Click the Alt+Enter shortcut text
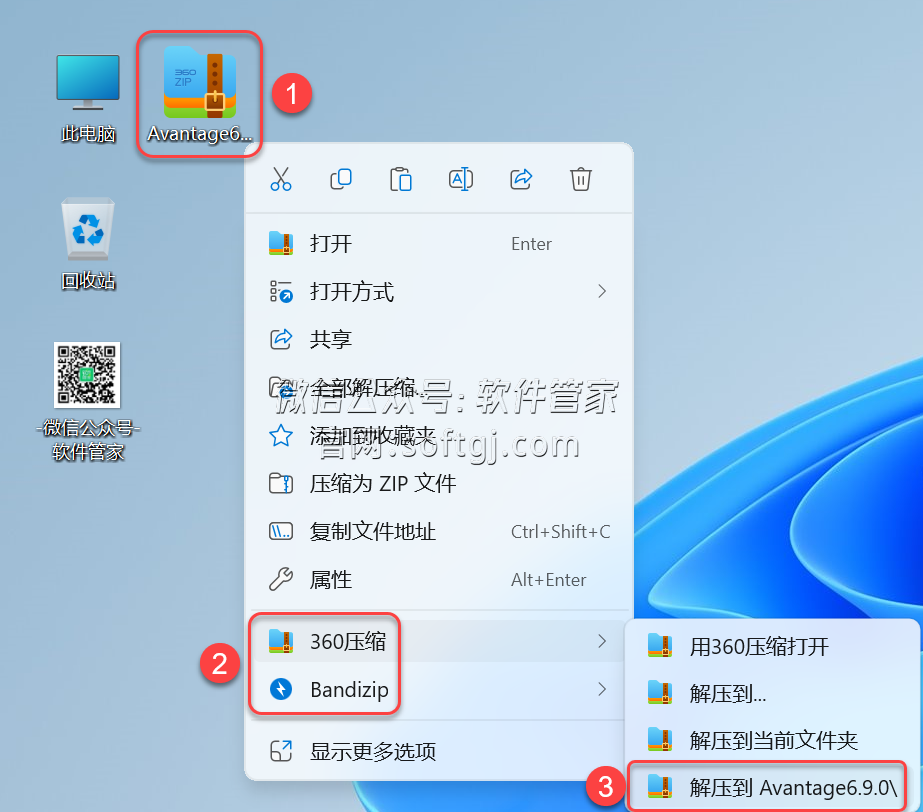Image resolution: width=923 pixels, height=812 pixels. point(549,580)
